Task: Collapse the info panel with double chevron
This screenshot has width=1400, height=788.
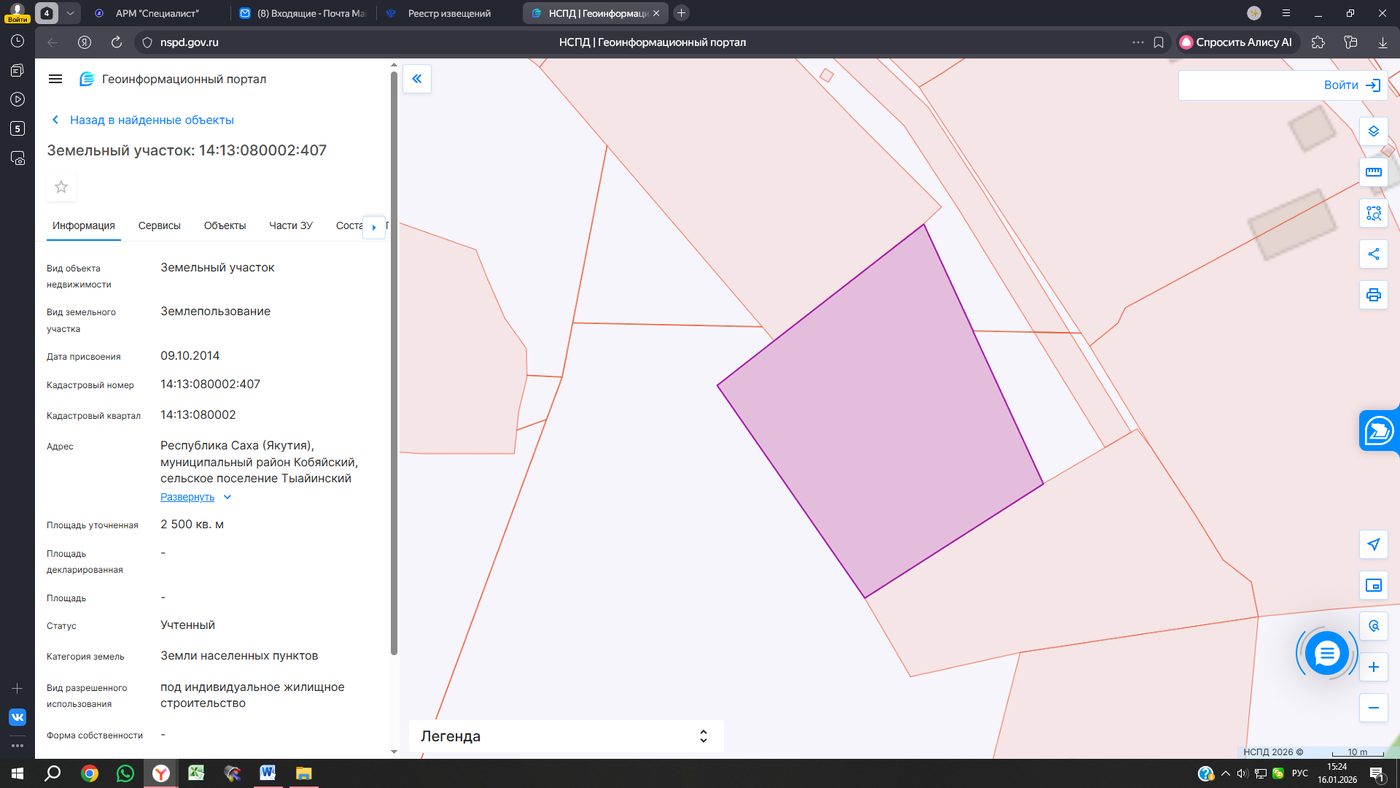Action: coord(417,79)
